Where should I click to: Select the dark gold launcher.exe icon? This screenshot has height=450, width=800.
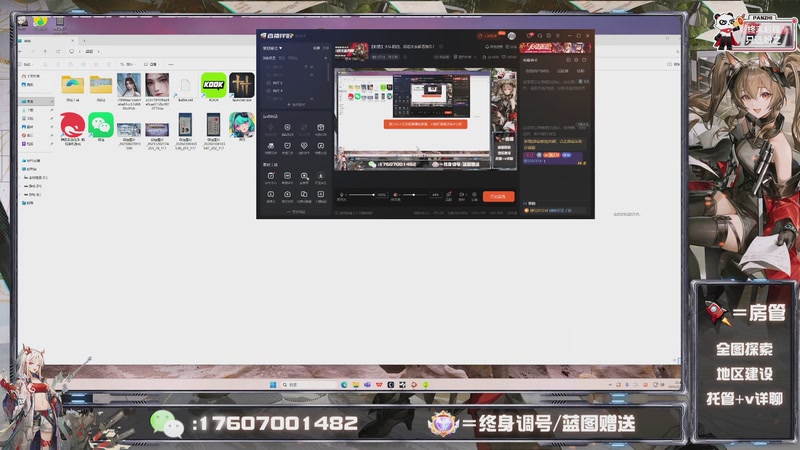241,85
